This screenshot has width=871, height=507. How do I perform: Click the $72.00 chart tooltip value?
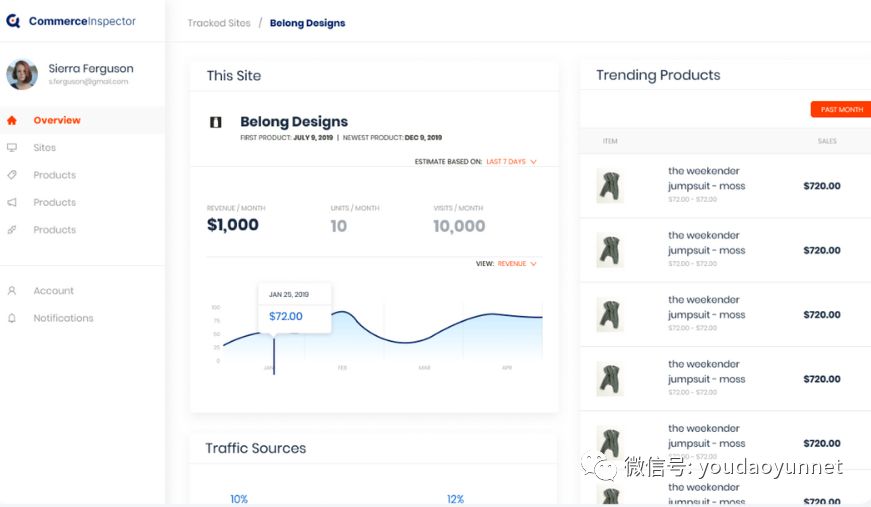286,317
